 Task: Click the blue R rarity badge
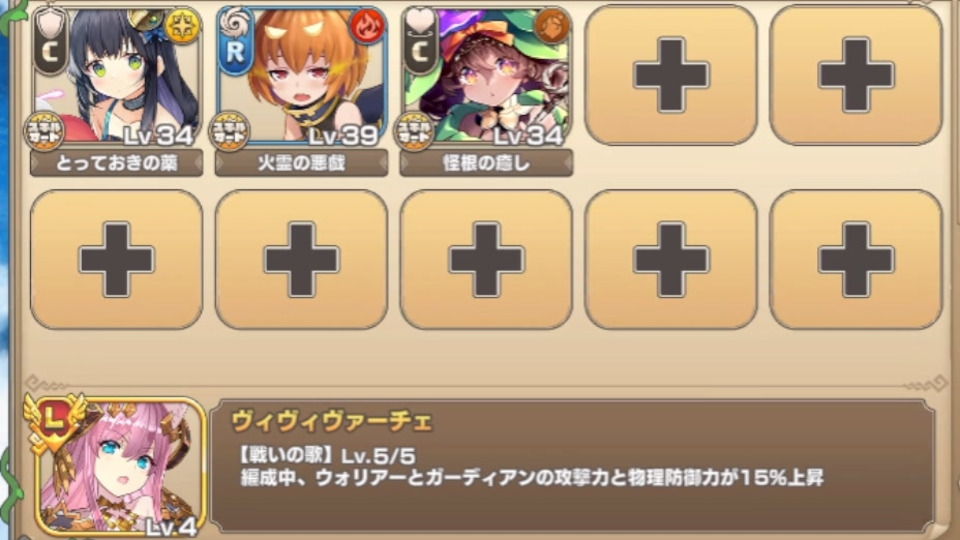point(235,40)
